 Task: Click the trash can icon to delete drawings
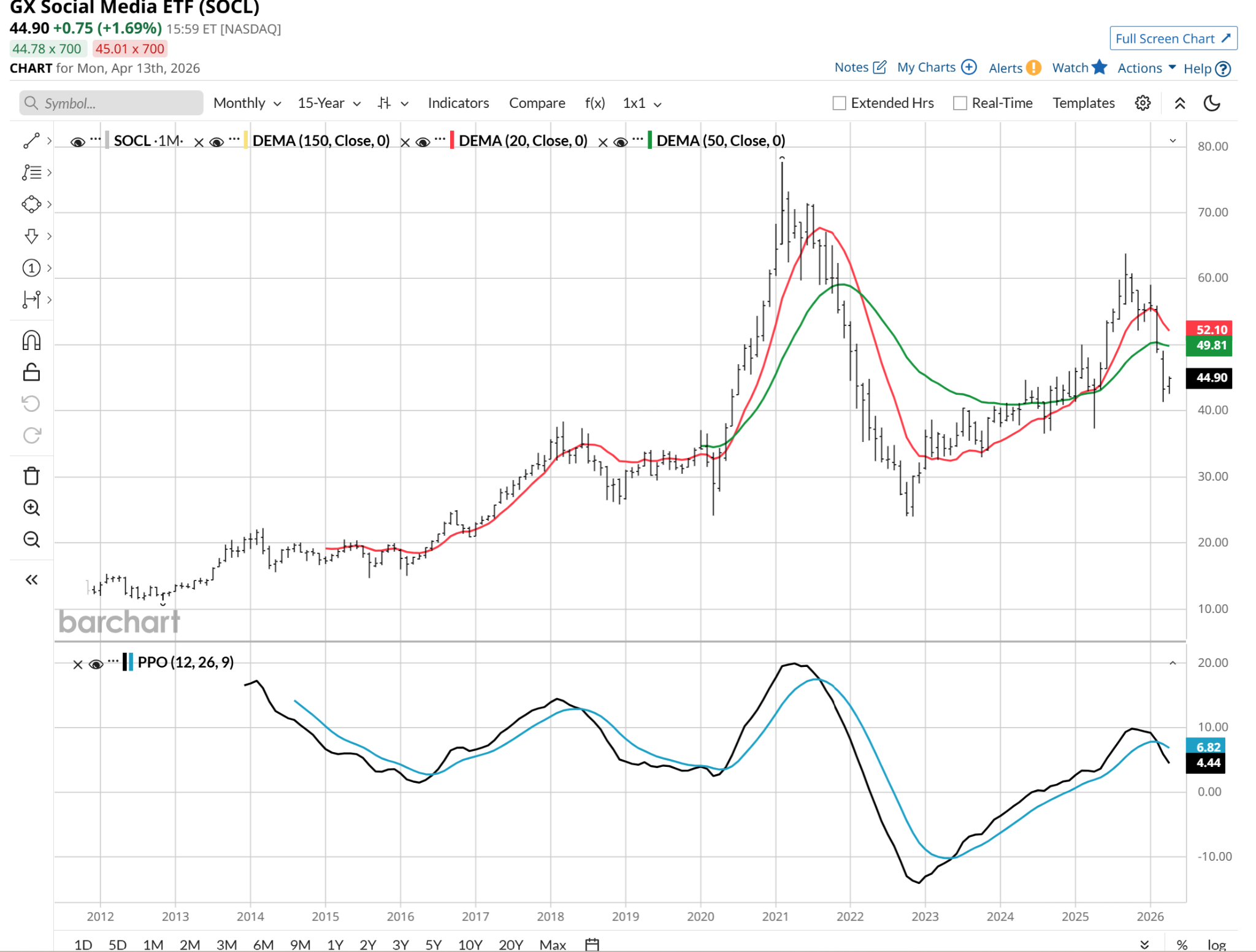[31, 476]
